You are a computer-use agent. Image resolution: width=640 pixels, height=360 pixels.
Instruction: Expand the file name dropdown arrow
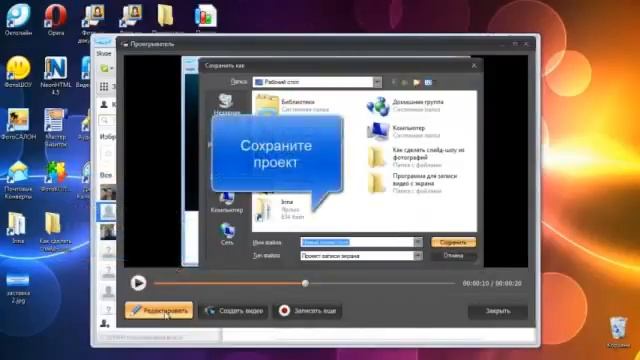point(418,242)
